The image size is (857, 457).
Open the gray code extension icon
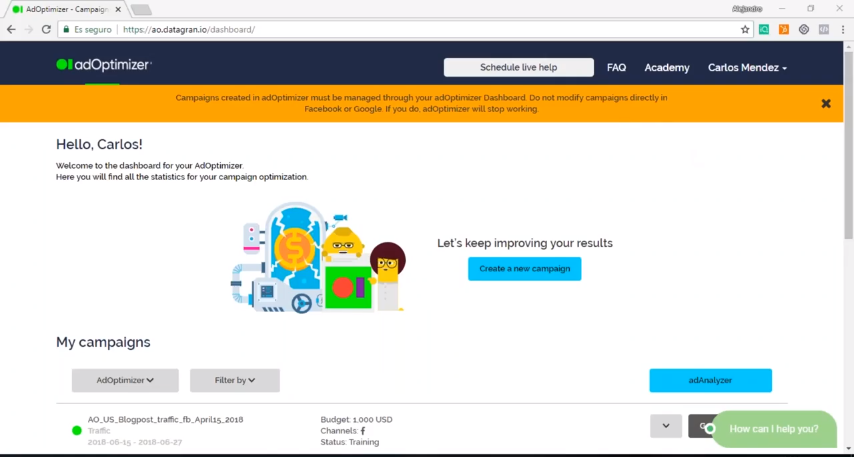pos(823,30)
